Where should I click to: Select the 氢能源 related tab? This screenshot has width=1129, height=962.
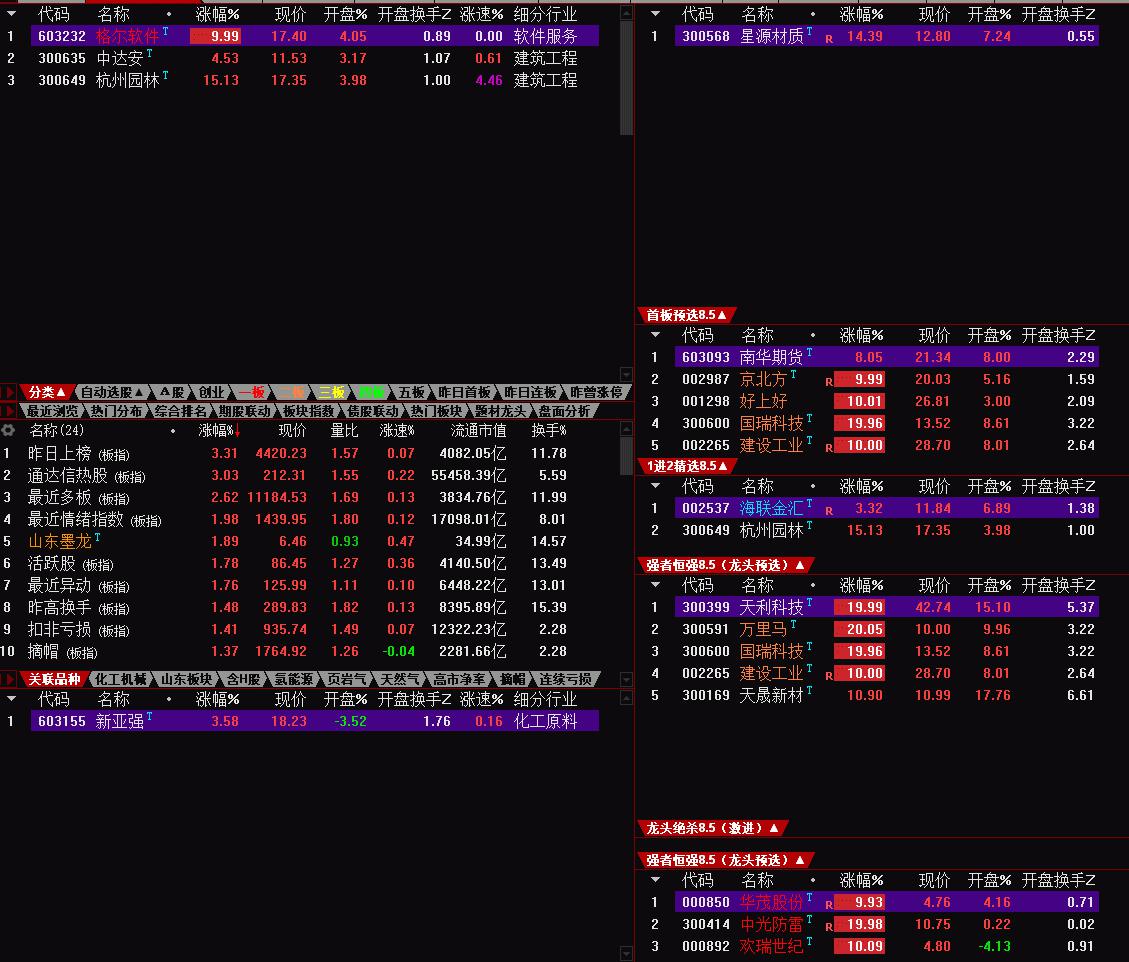click(294, 679)
